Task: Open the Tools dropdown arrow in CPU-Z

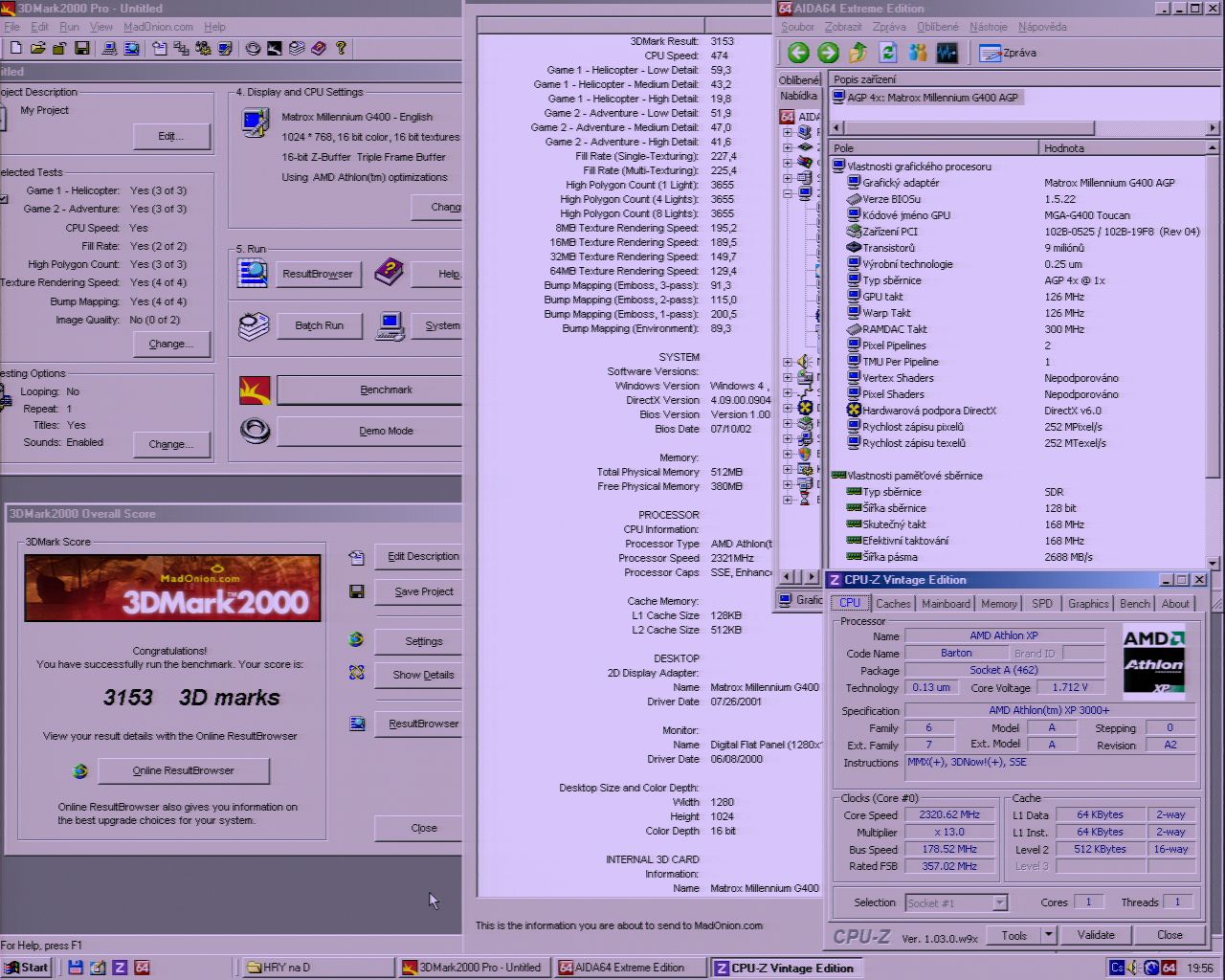Action: 1049,935
